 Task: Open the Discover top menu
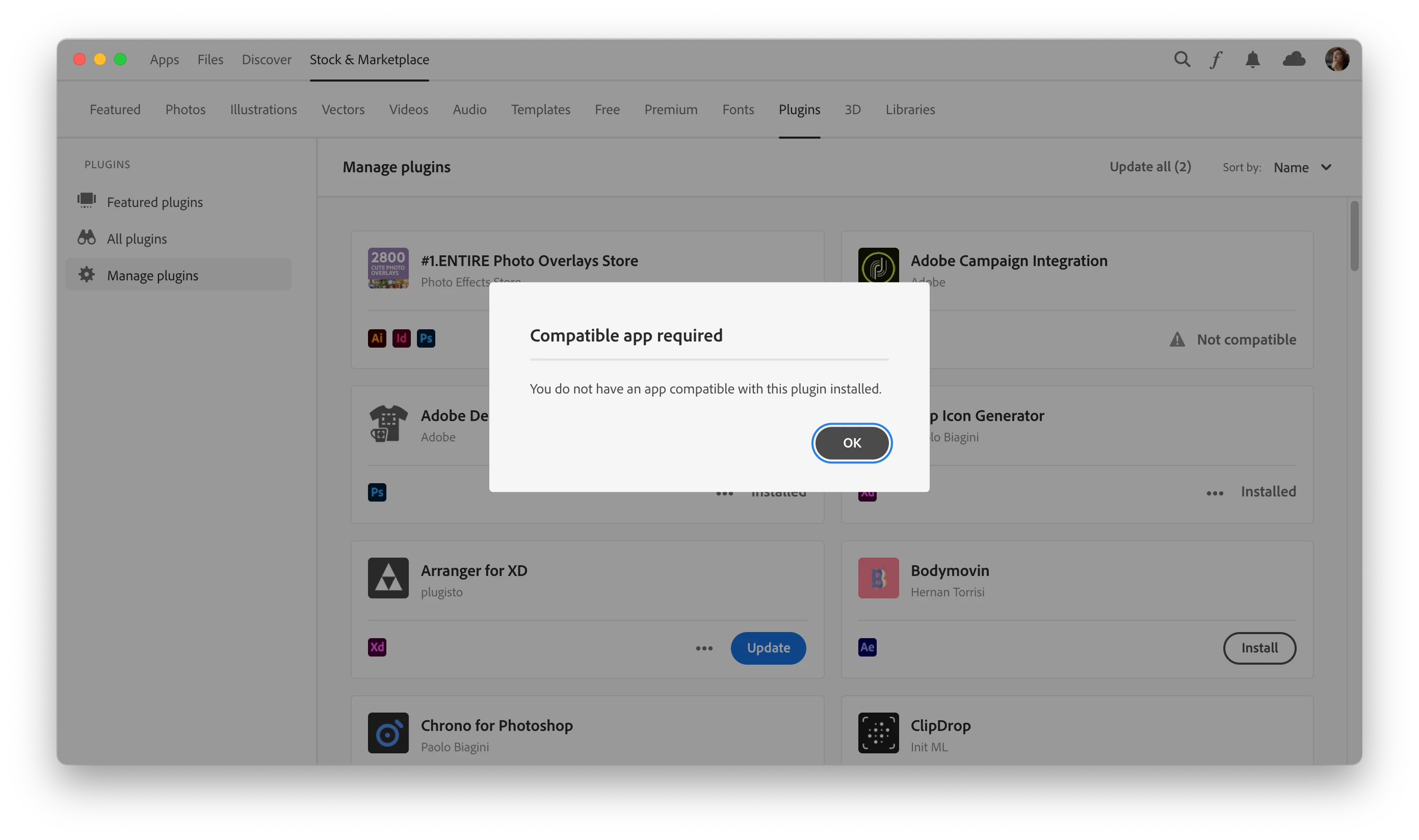tap(266, 60)
